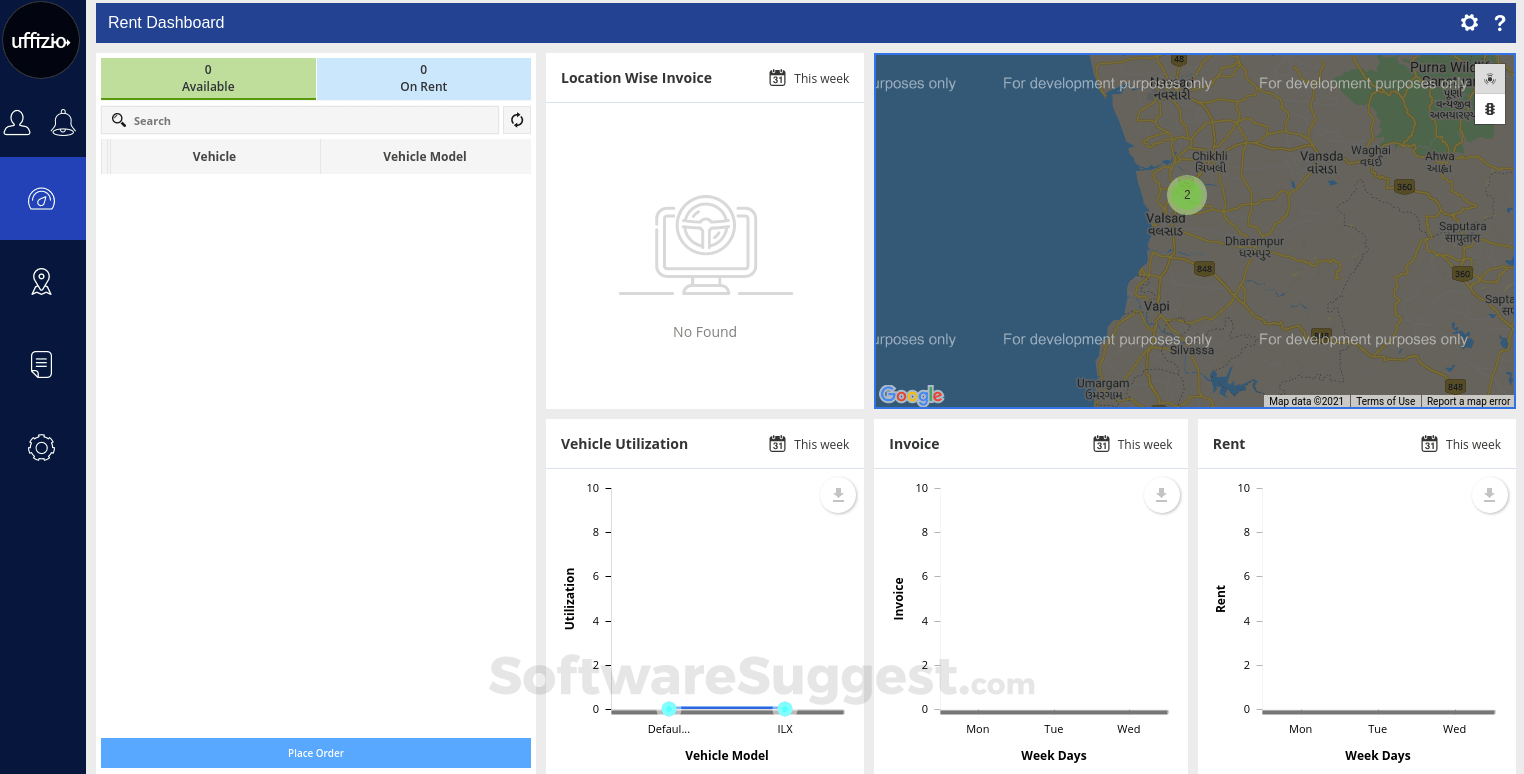Open the Dashboard from the sidebar
Screen dimensions: 1524x774
point(41,198)
